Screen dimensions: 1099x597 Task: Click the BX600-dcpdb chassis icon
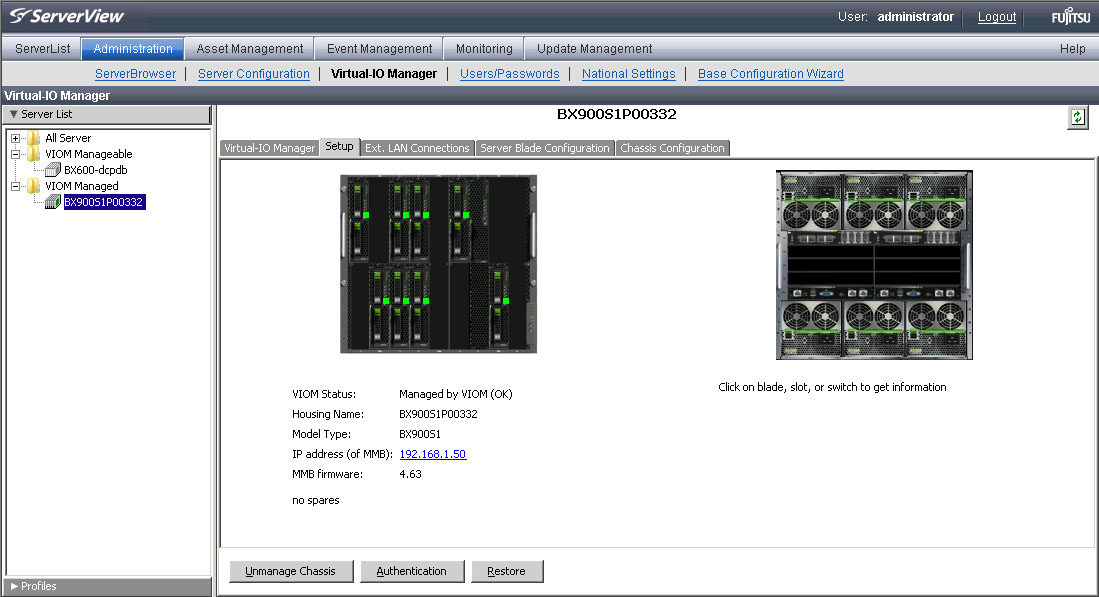(x=53, y=170)
